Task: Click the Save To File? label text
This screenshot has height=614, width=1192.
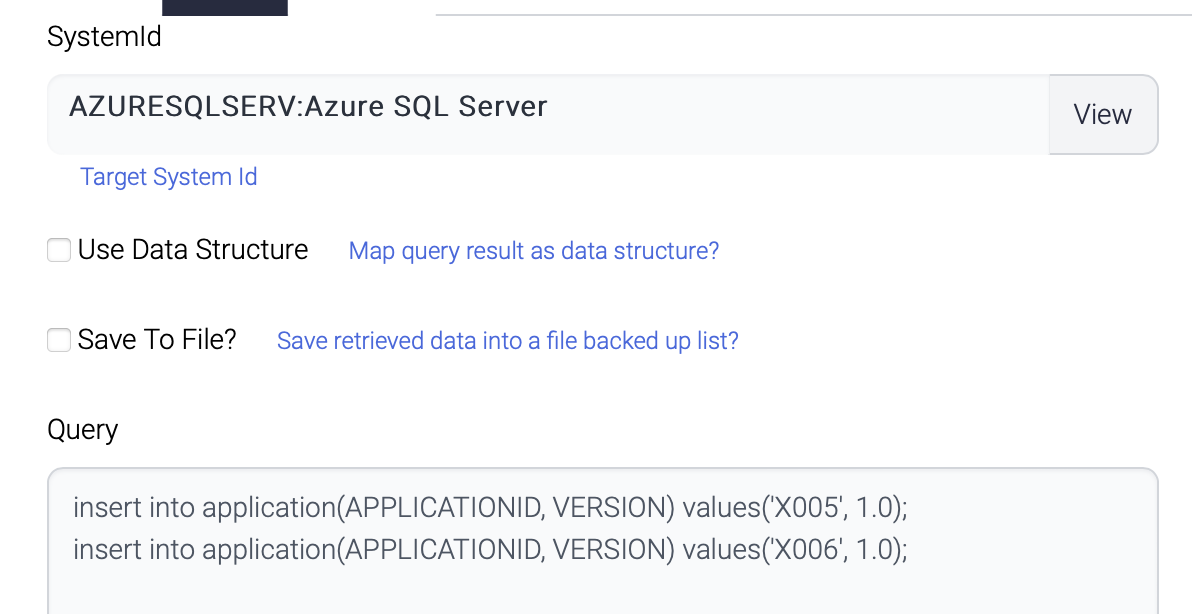Action: tap(157, 340)
